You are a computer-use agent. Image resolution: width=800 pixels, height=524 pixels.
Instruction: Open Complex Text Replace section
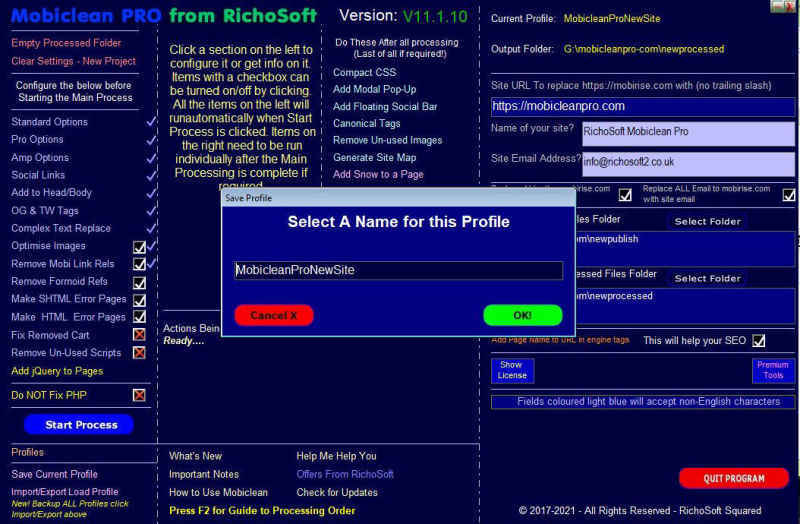click(61, 228)
